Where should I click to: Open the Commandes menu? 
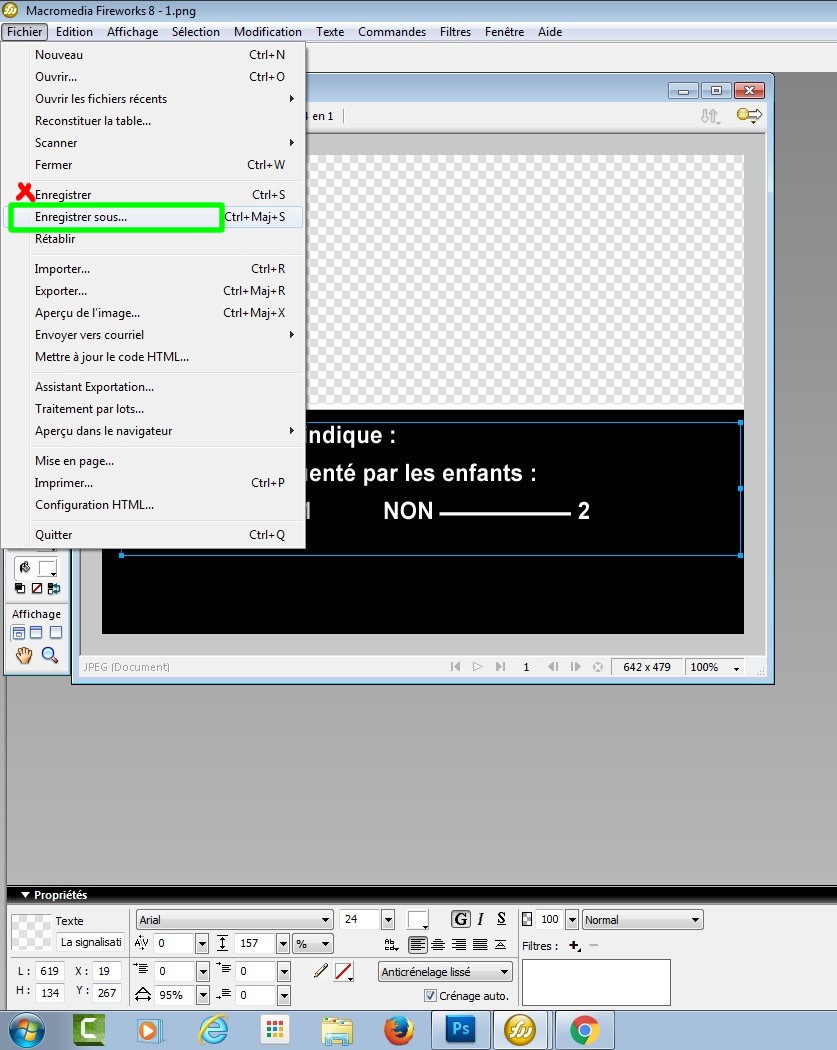(392, 31)
